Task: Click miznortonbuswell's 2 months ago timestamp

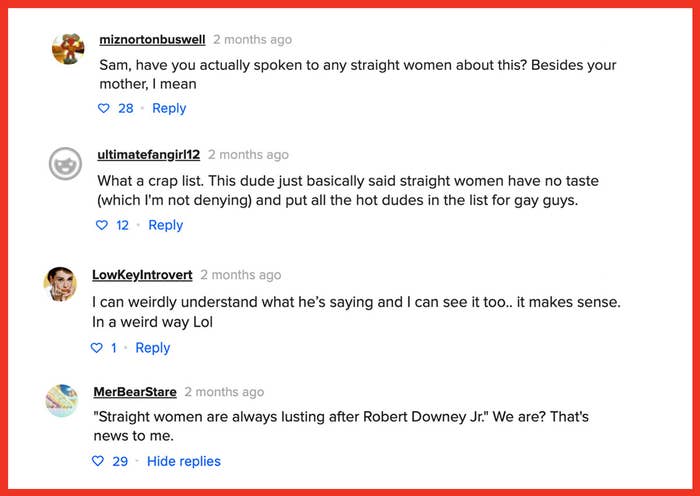Action: coord(253,40)
